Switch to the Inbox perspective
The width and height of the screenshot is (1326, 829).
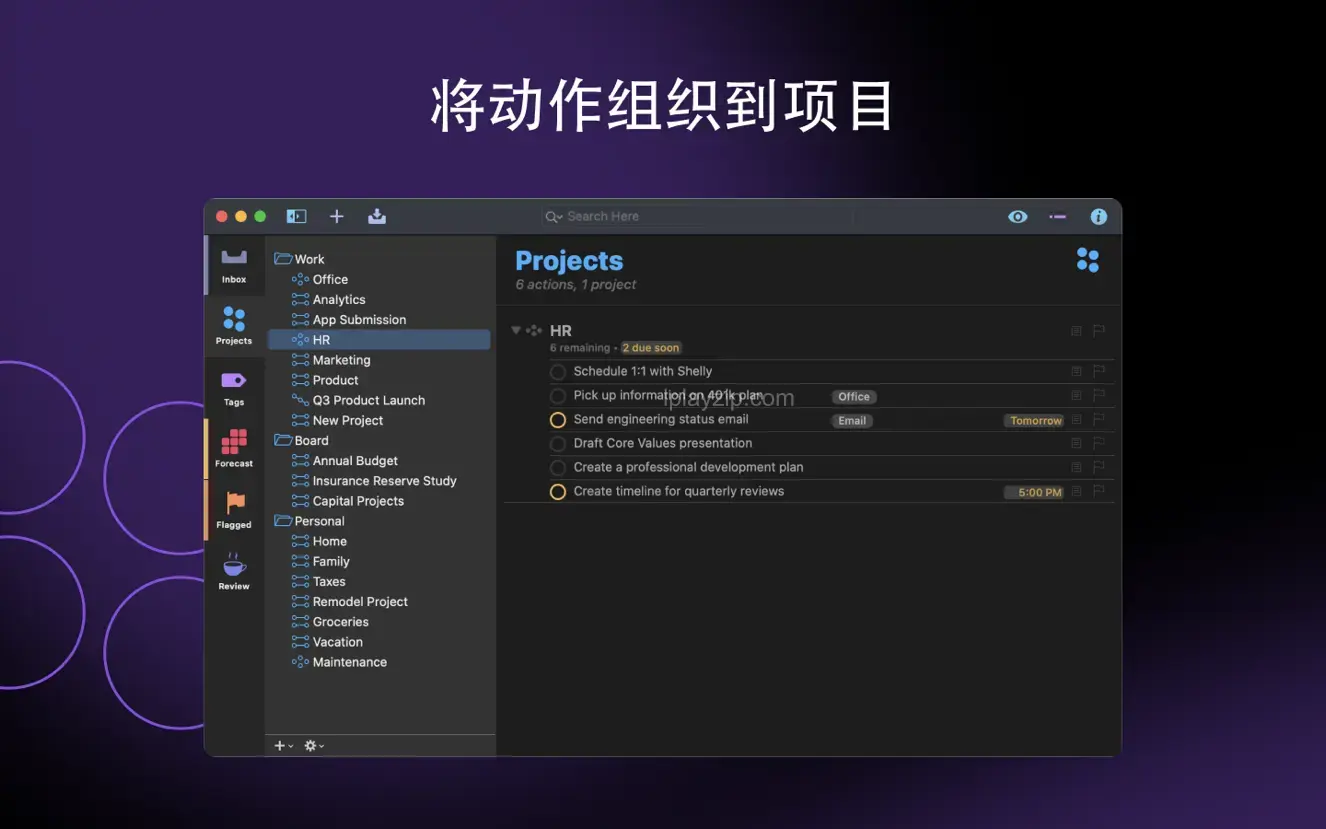(x=234, y=266)
